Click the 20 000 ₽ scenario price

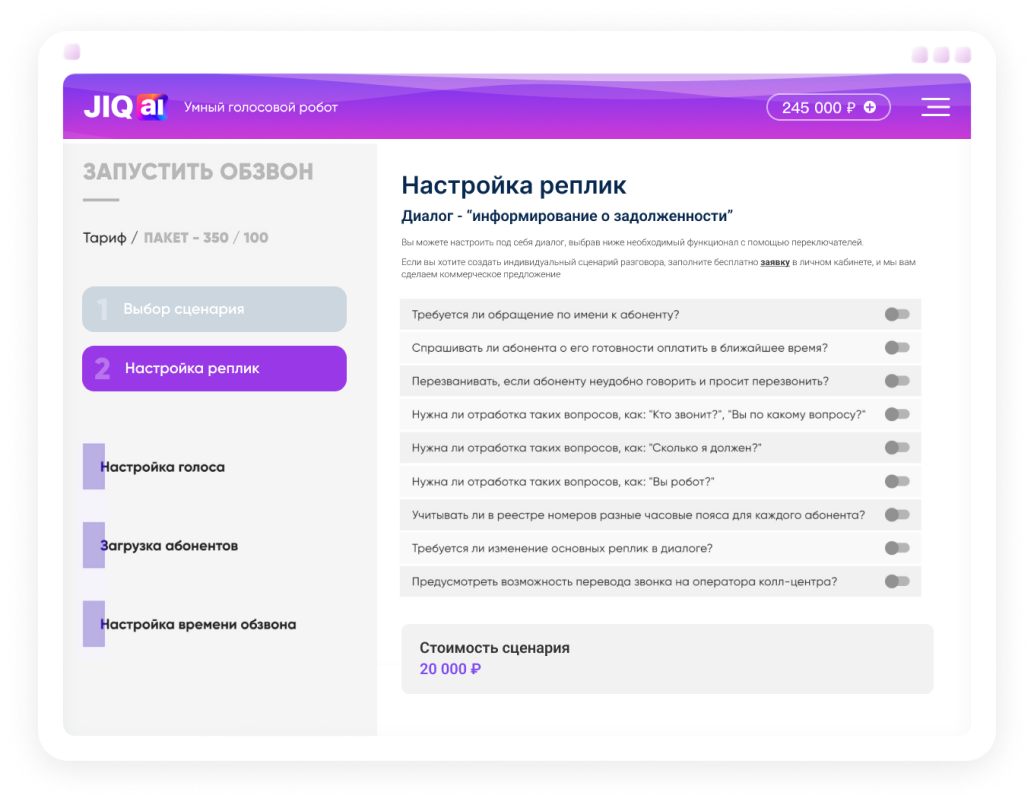coord(450,669)
